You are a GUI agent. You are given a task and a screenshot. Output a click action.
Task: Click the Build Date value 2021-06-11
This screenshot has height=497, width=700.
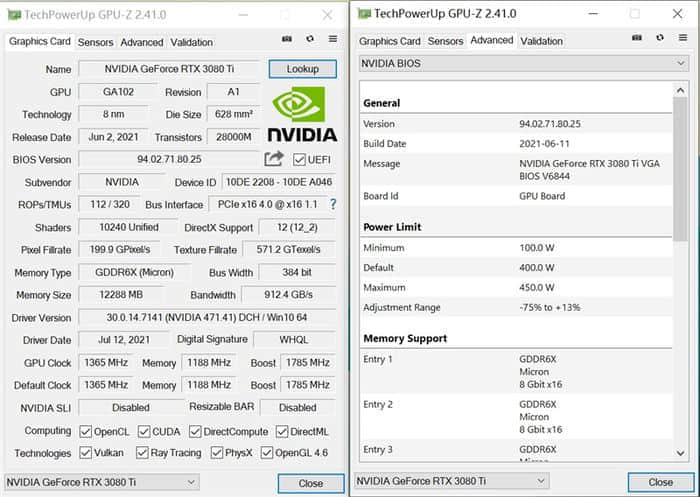coord(544,144)
